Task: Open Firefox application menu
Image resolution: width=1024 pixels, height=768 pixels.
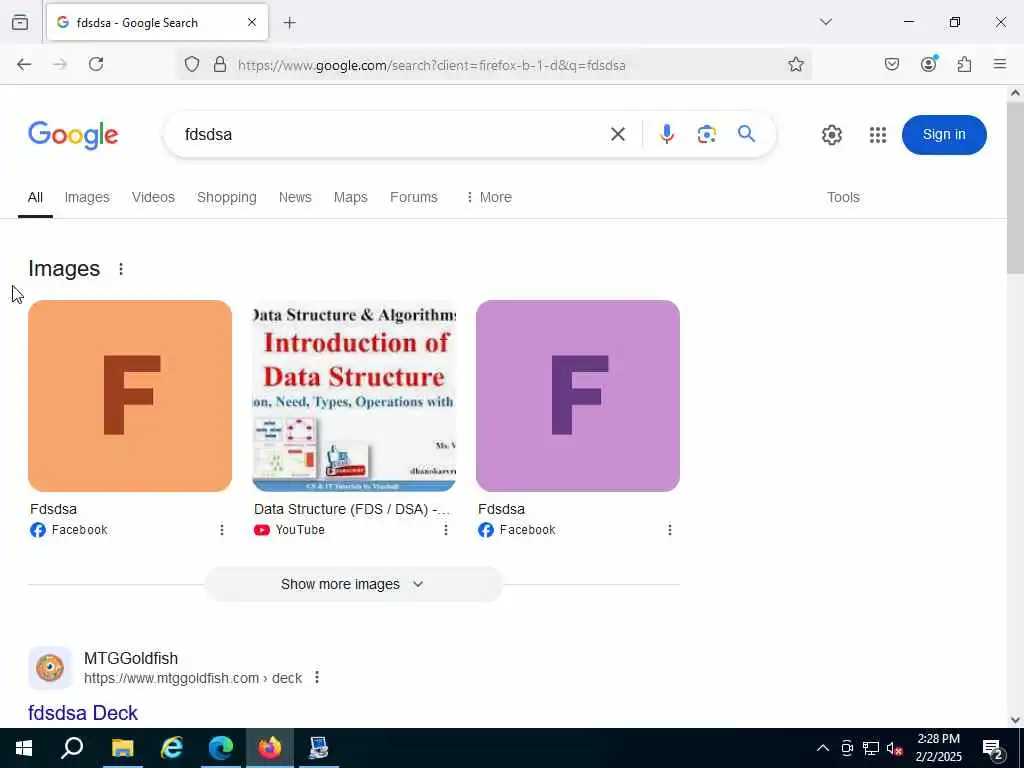Action: coord(1000,64)
